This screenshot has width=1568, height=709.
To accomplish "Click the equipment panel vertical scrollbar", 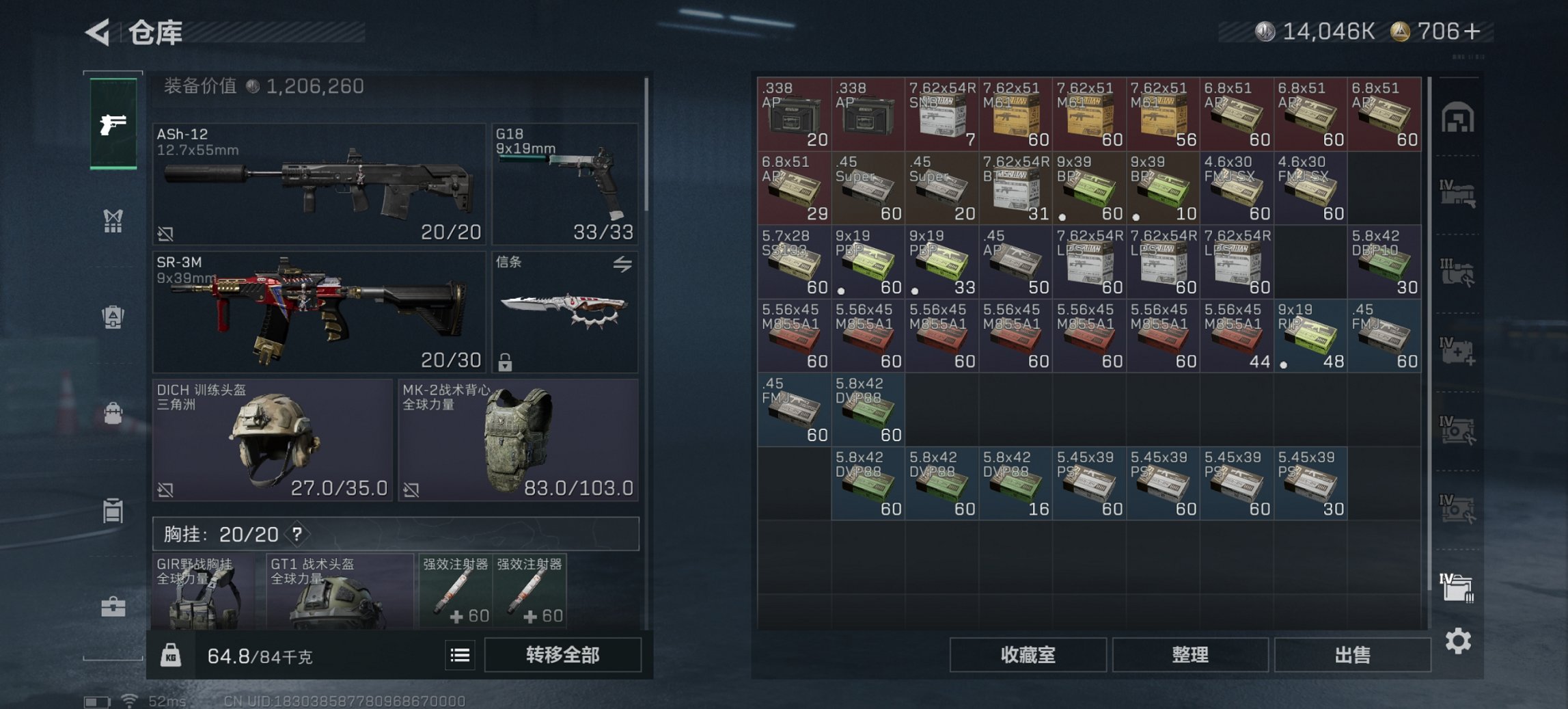I will point(646,145).
